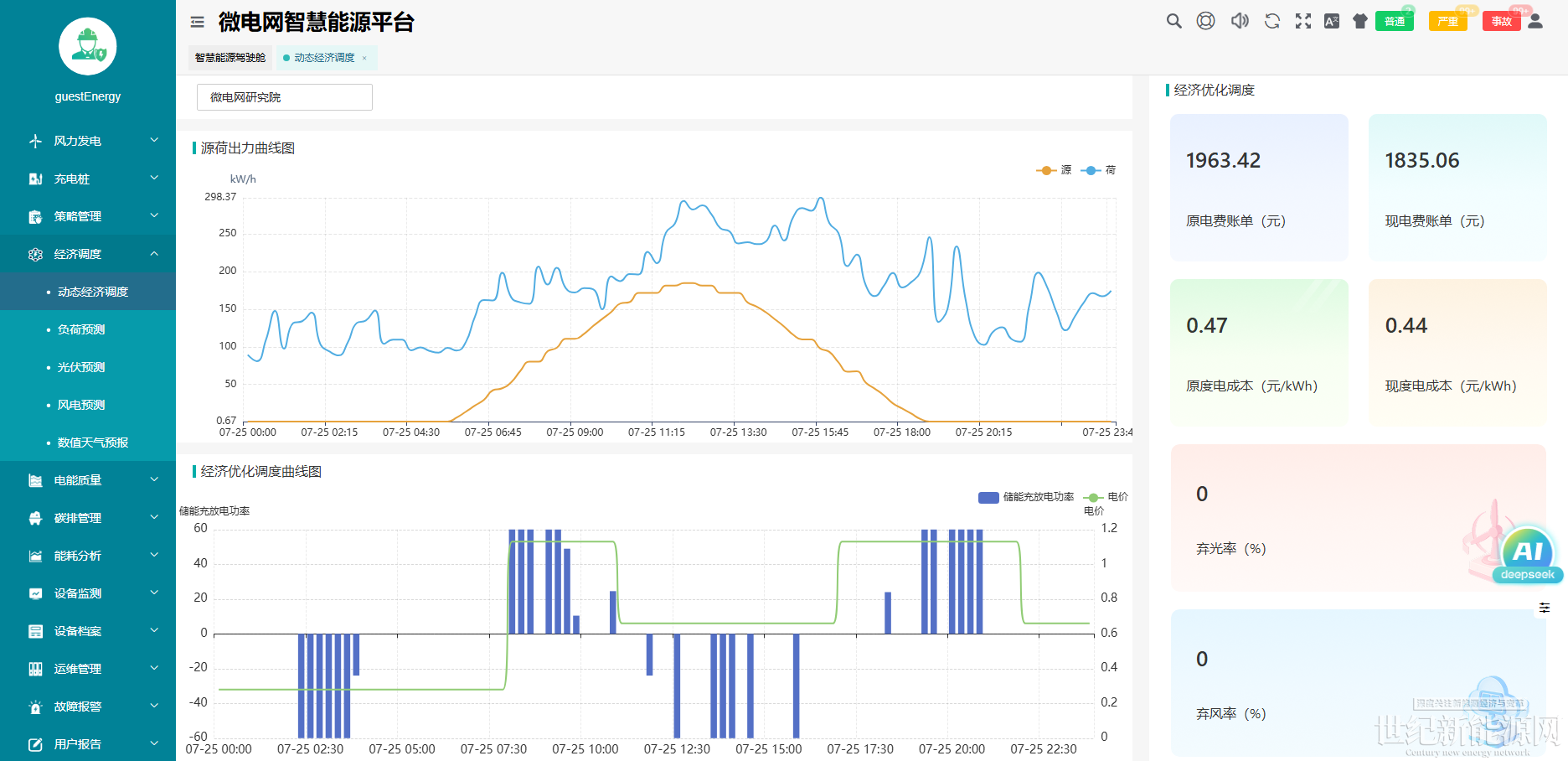Collapse the sidebar with the hamburger icon

point(198,23)
